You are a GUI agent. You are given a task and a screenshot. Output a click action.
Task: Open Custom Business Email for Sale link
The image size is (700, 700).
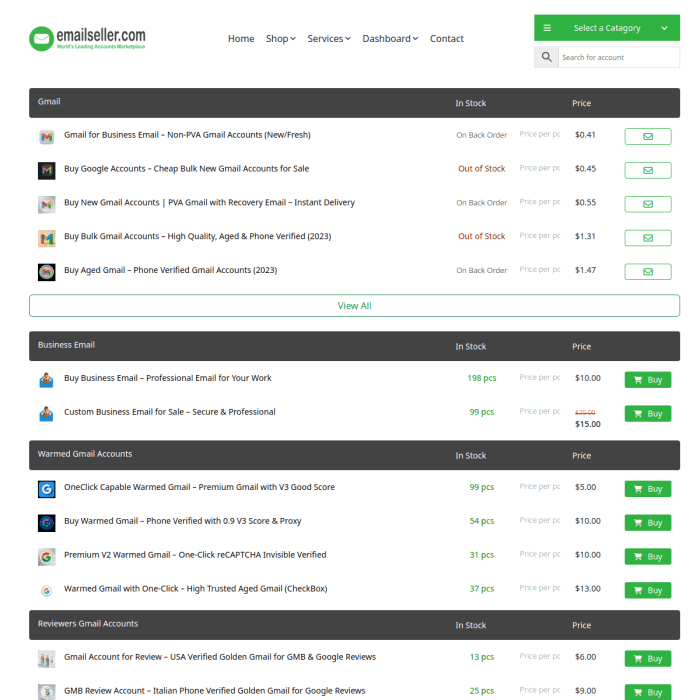170,412
